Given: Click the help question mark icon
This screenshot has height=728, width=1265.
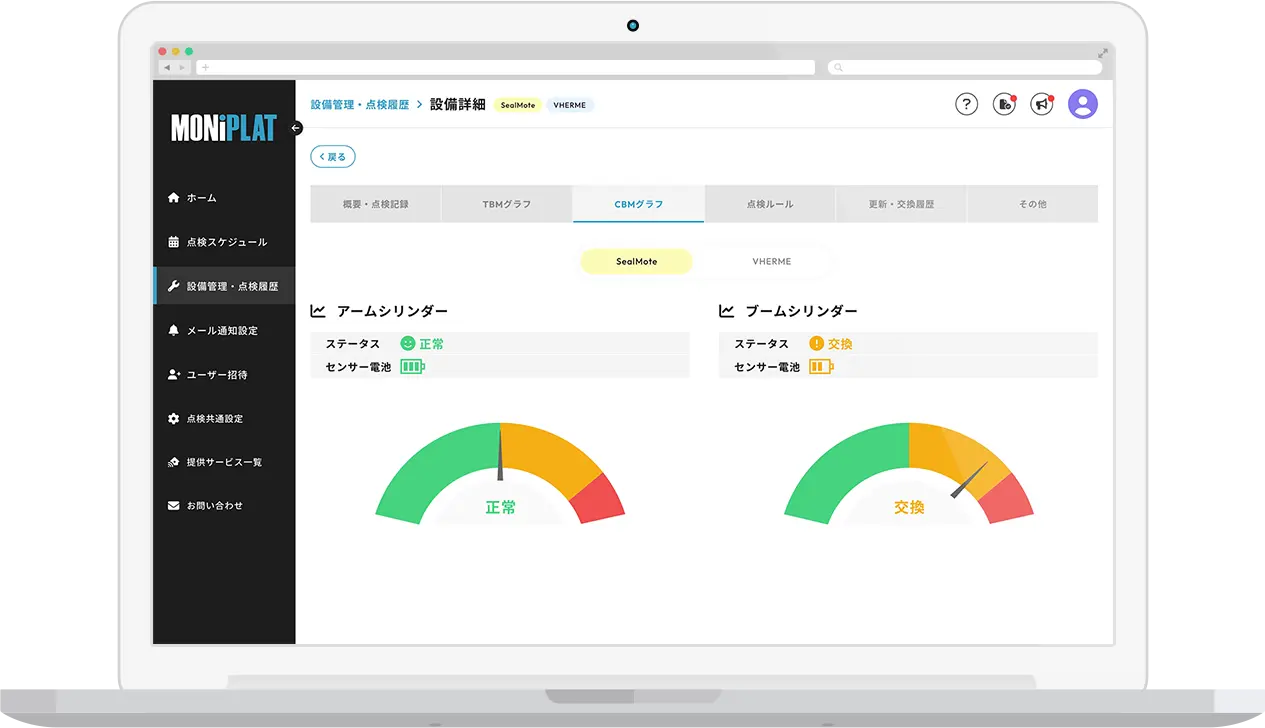Looking at the screenshot, I should 966,104.
